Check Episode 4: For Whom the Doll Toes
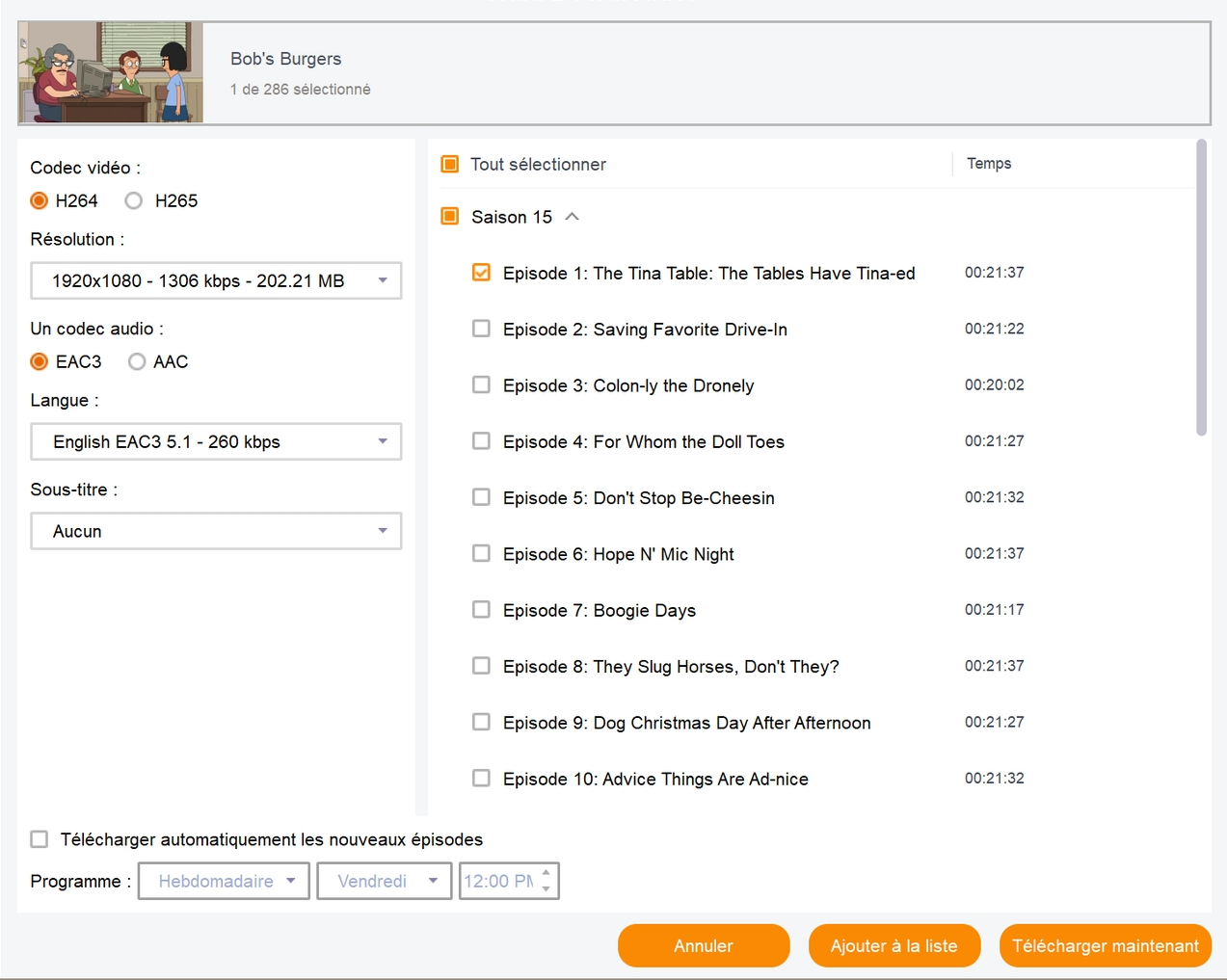The height and width of the screenshot is (980, 1227). [x=481, y=440]
